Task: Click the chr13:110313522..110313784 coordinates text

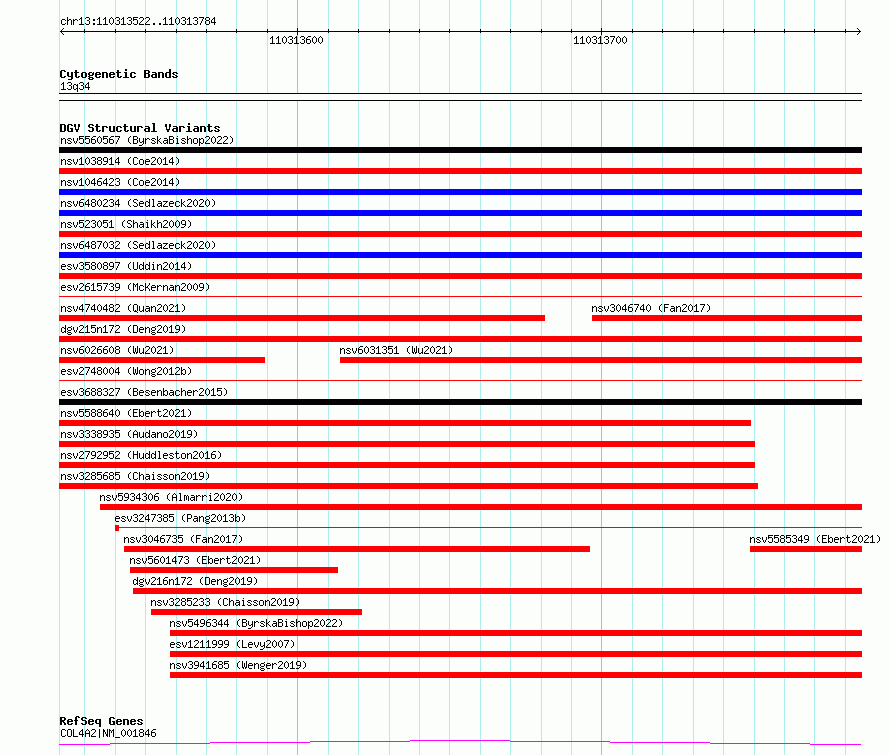Action: (138, 22)
